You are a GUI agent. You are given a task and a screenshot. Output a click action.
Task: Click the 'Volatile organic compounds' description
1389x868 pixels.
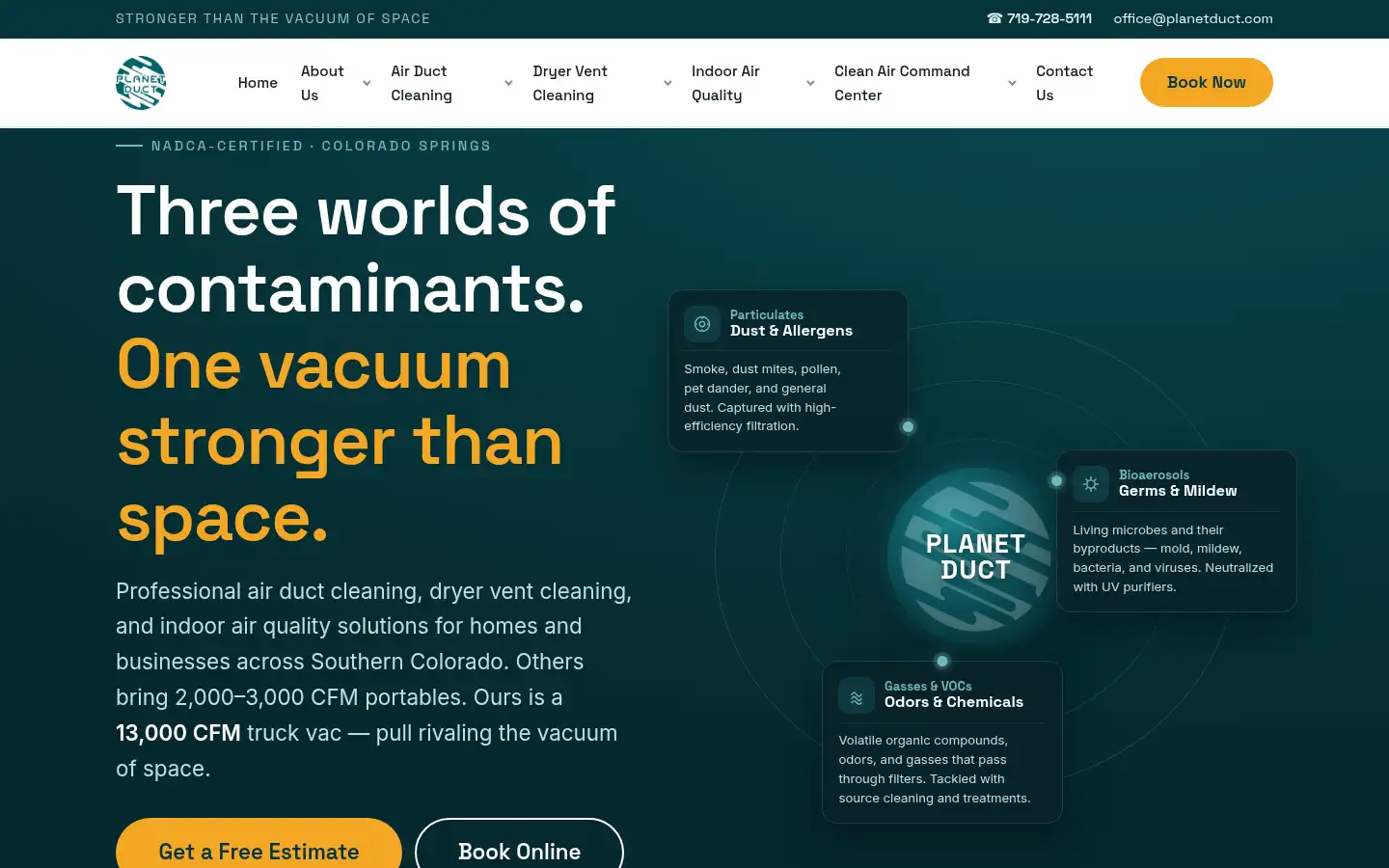[x=935, y=769]
